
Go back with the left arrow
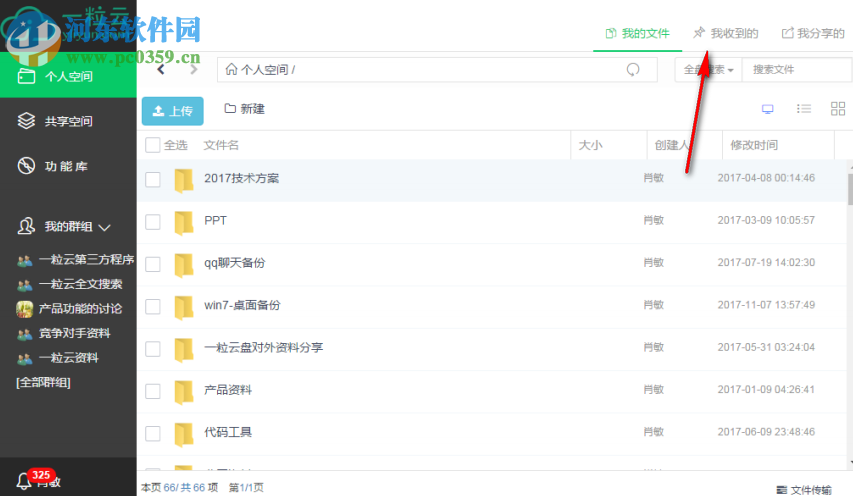pyautogui.click(x=161, y=70)
